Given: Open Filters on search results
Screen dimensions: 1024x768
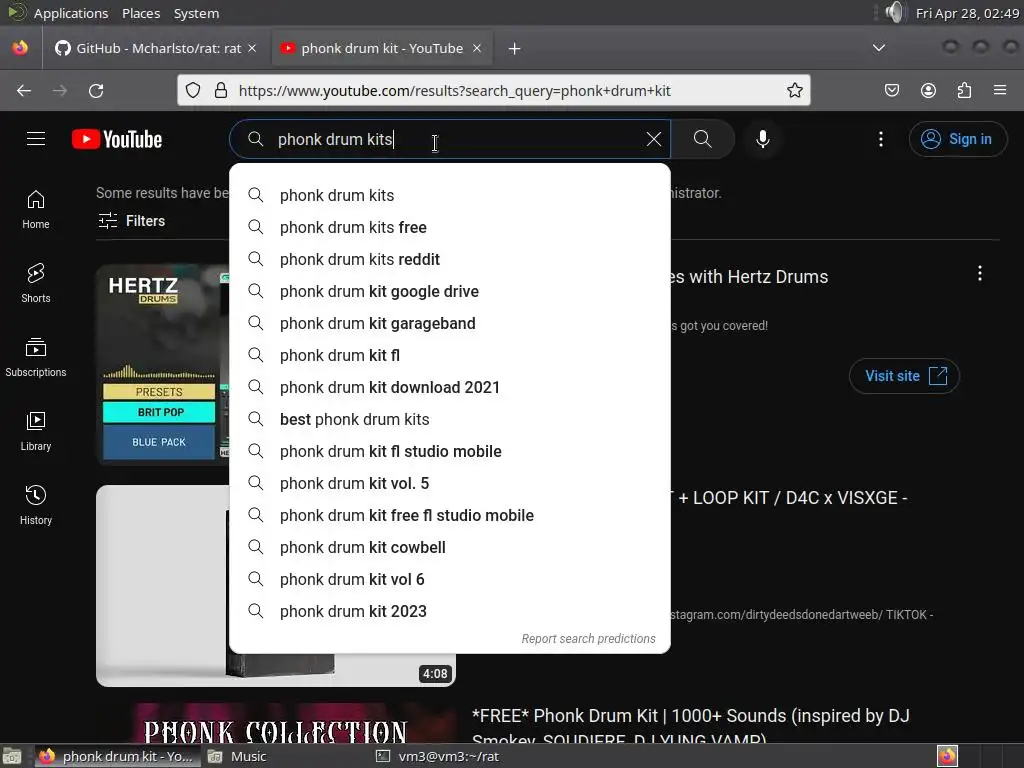Looking at the screenshot, I should pyautogui.click(x=132, y=221).
